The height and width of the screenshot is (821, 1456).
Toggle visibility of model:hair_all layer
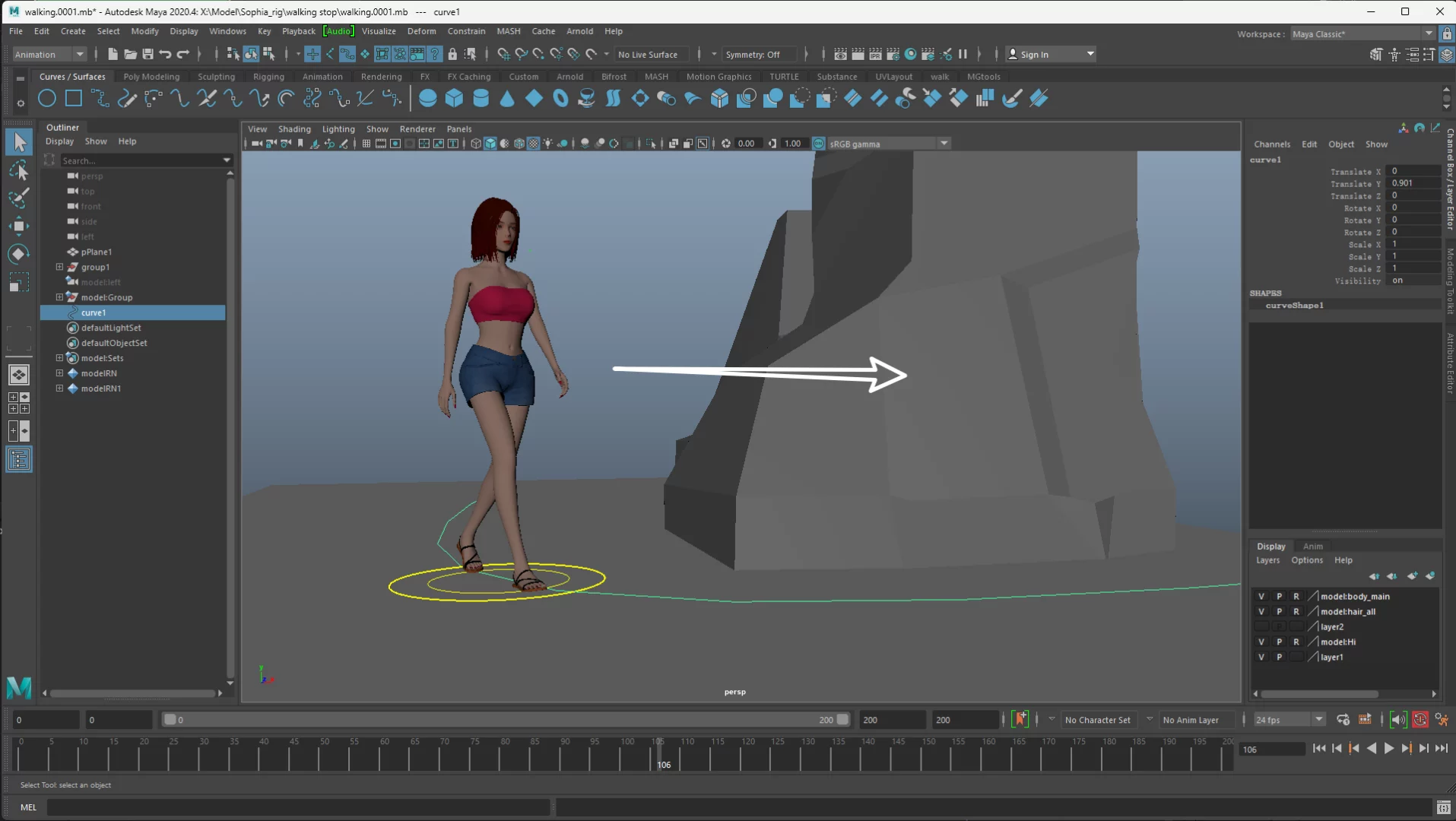1261,612
